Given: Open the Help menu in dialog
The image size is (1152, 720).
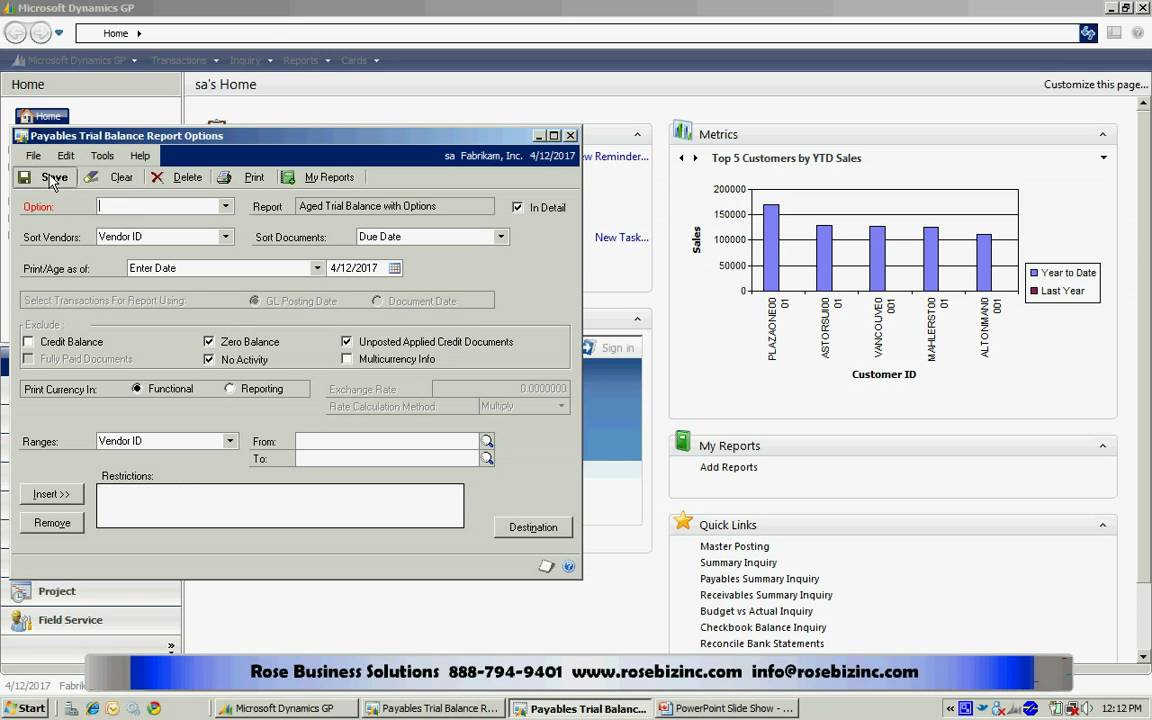Looking at the screenshot, I should [140, 156].
